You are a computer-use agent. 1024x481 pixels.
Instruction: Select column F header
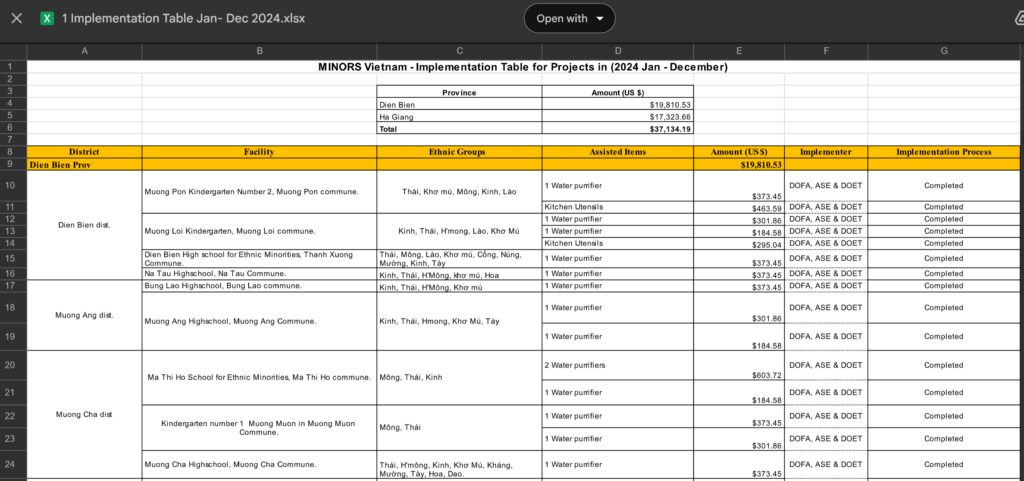[x=826, y=51]
